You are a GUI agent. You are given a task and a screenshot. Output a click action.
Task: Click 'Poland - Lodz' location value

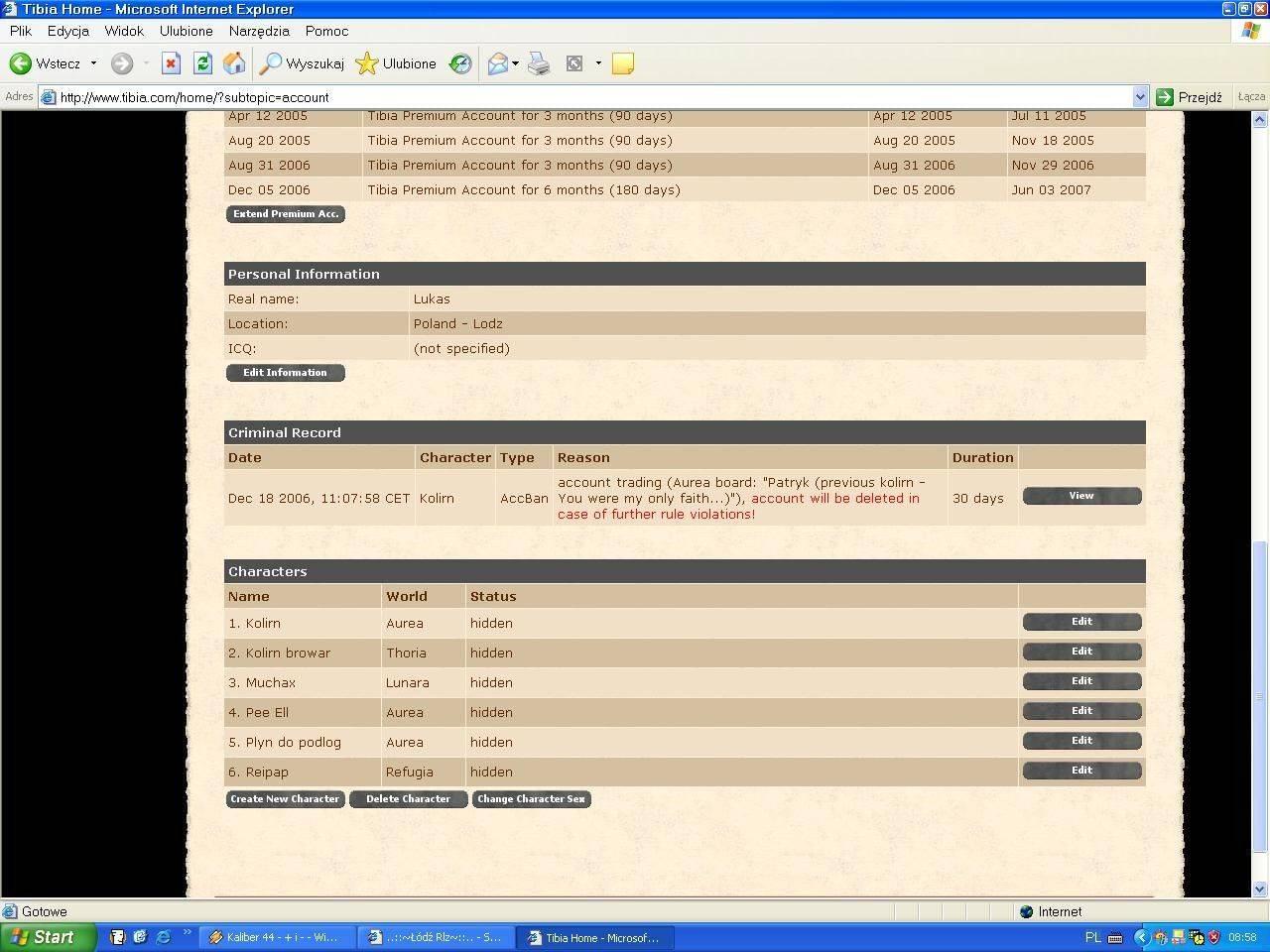458,323
